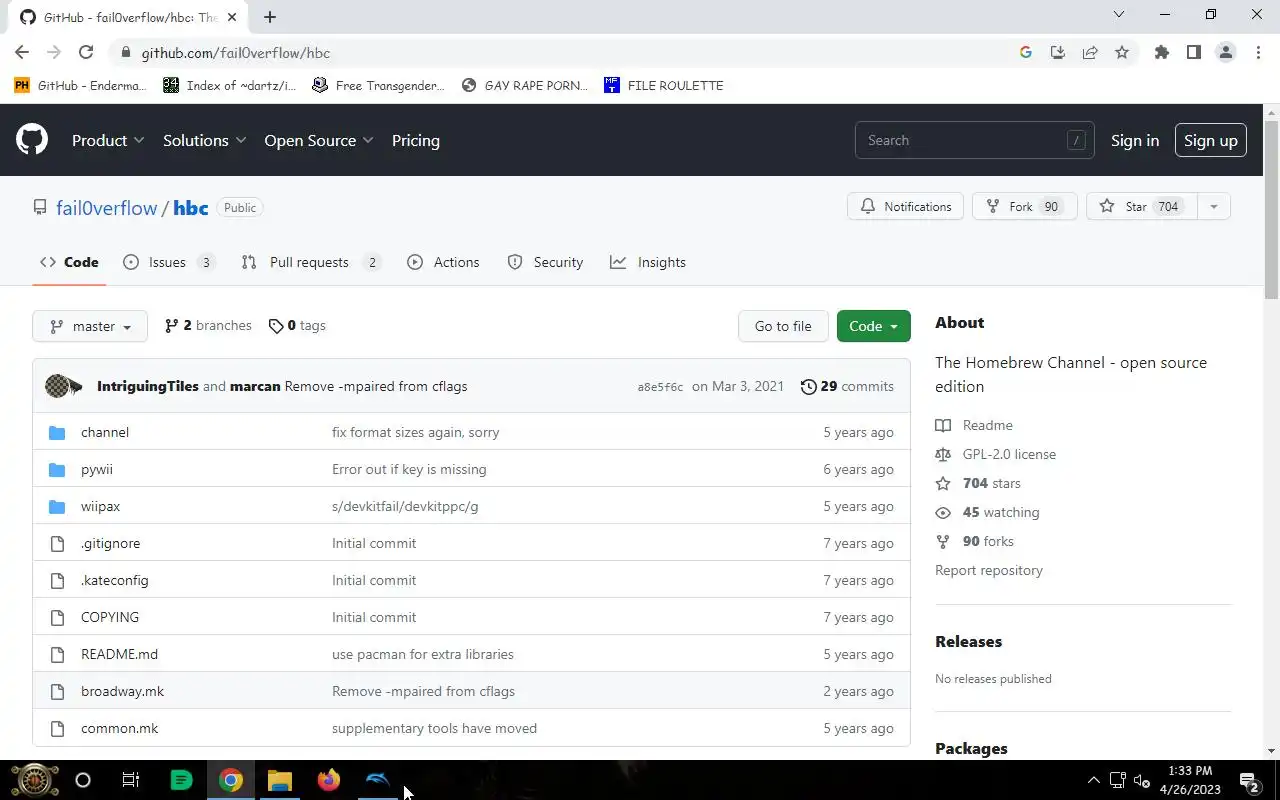Expand the Product menu

108,140
